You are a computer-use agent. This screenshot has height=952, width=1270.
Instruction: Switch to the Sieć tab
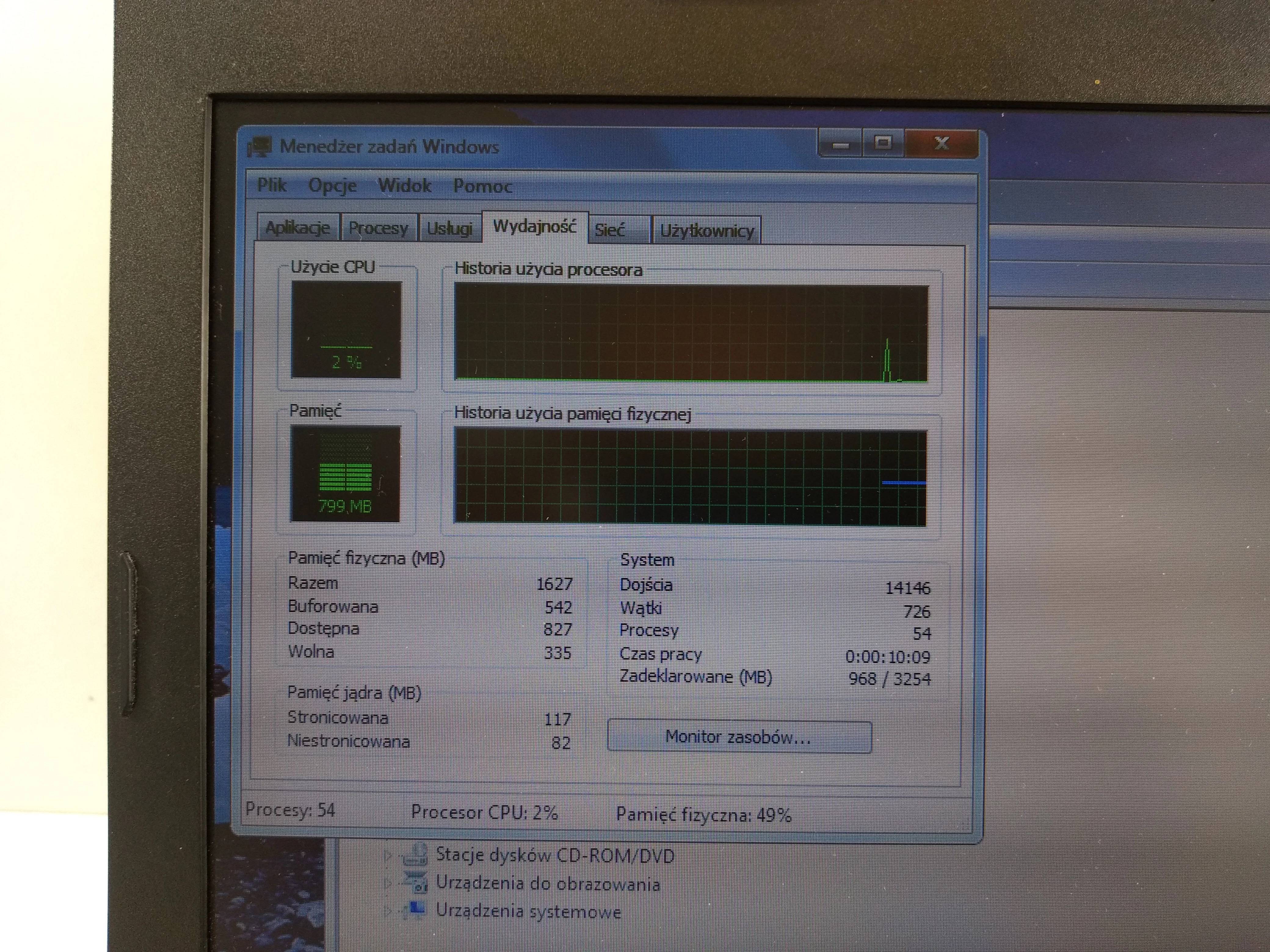(619, 230)
